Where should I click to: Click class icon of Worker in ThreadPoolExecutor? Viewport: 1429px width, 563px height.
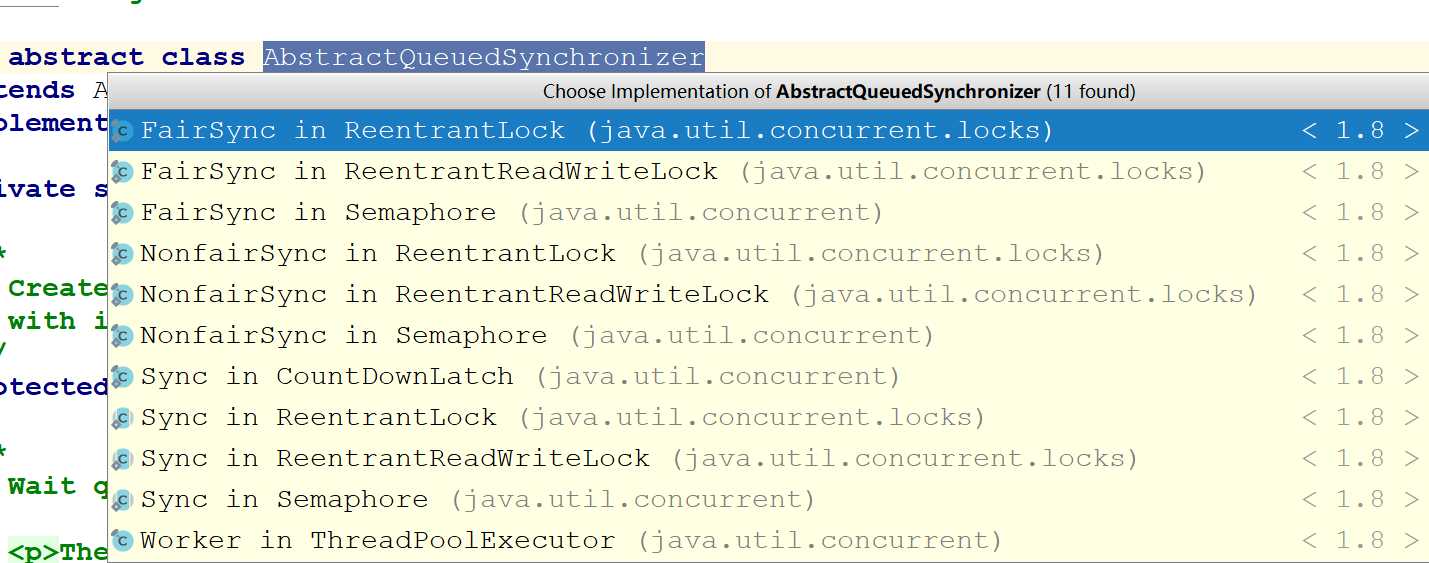tap(122, 541)
